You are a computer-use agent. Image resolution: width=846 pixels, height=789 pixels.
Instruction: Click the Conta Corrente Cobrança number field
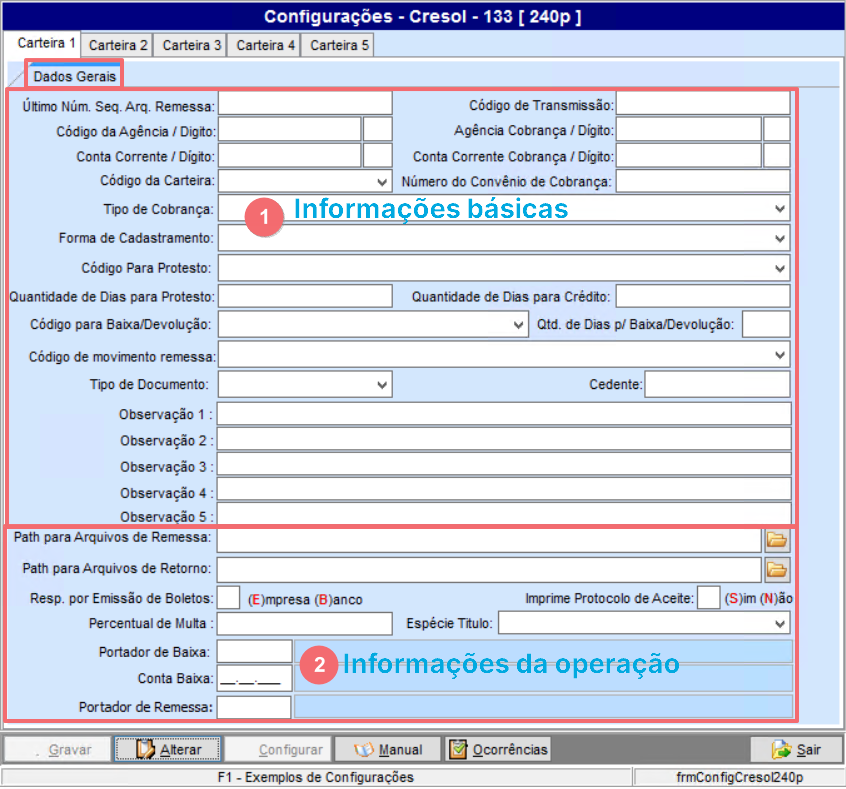click(688, 155)
